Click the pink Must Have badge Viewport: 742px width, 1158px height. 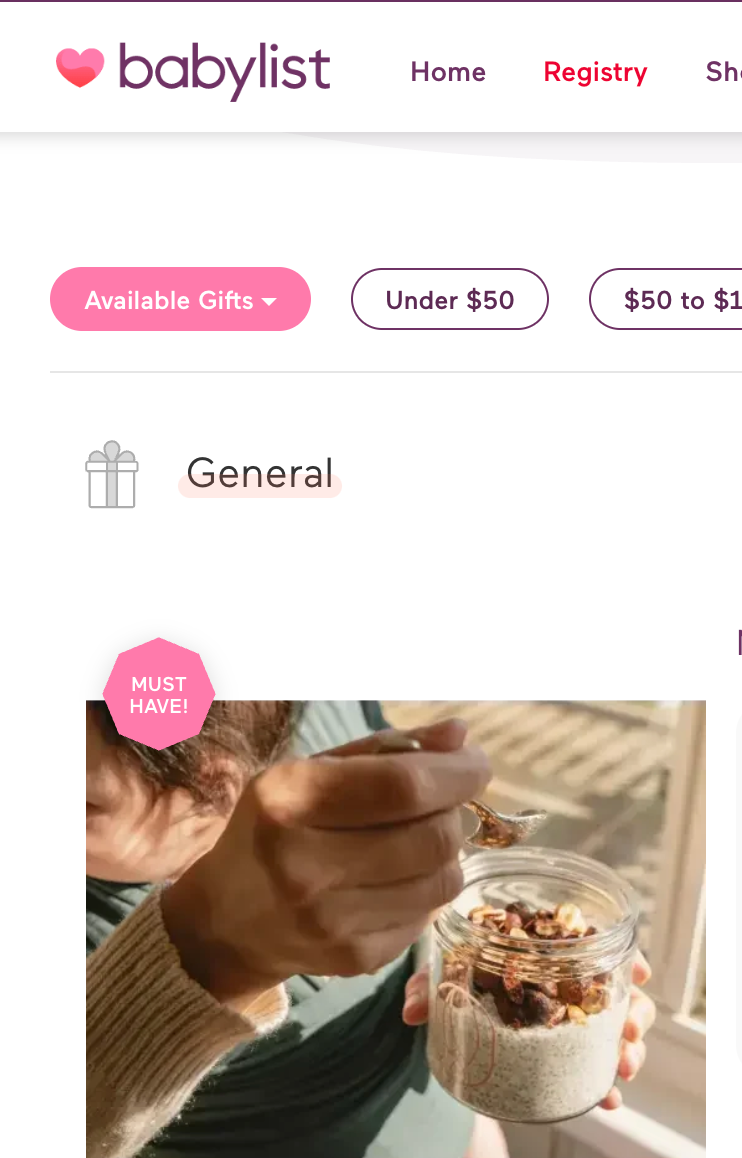[x=159, y=694]
